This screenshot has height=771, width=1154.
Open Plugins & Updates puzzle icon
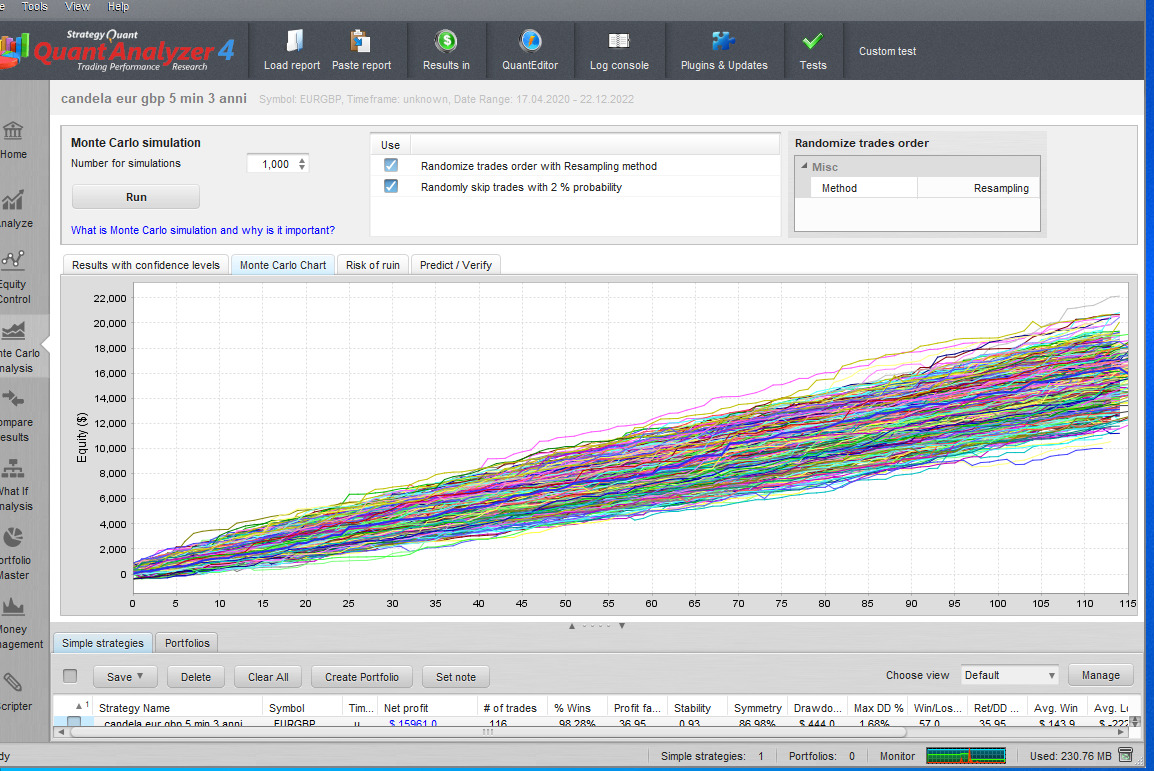(723, 42)
